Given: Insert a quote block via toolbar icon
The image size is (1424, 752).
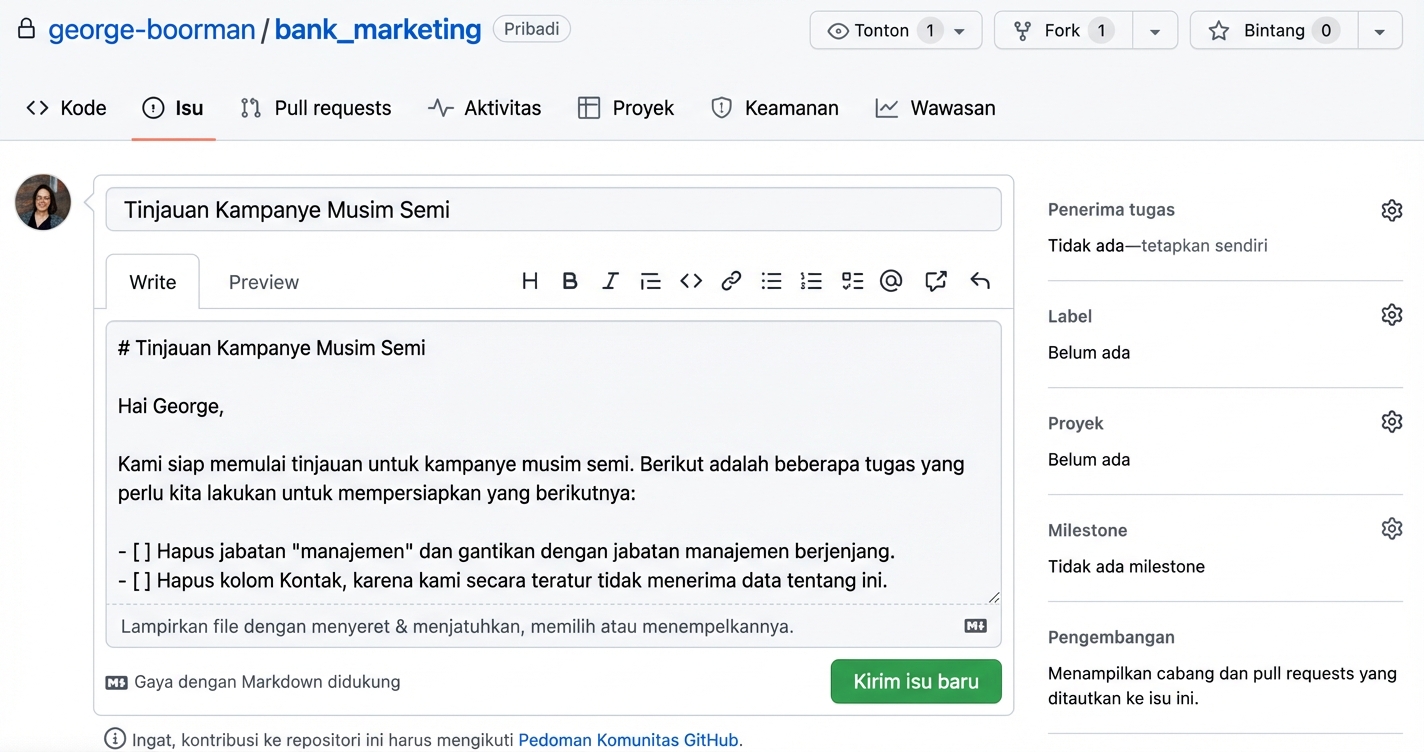Looking at the screenshot, I should (x=650, y=281).
